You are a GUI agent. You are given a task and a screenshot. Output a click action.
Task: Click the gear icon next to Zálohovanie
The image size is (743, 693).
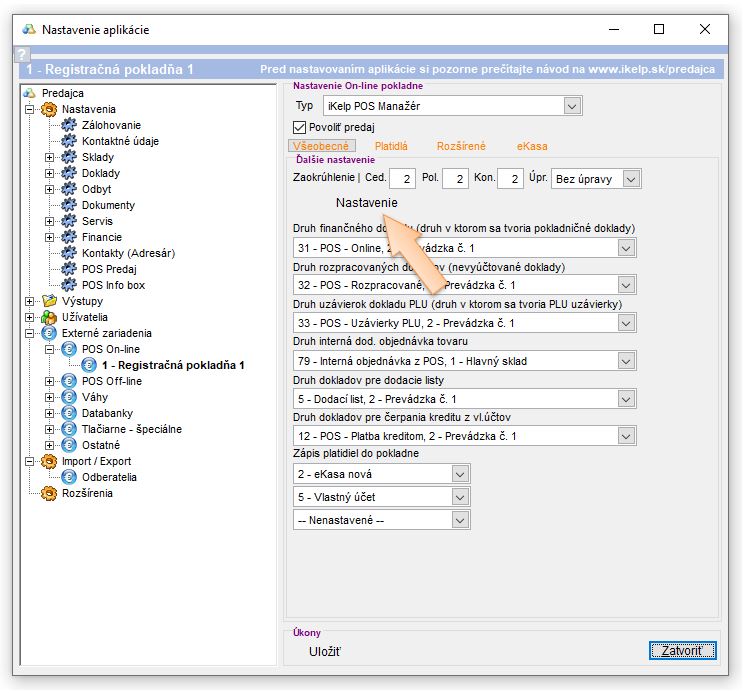(x=68, y=125)
